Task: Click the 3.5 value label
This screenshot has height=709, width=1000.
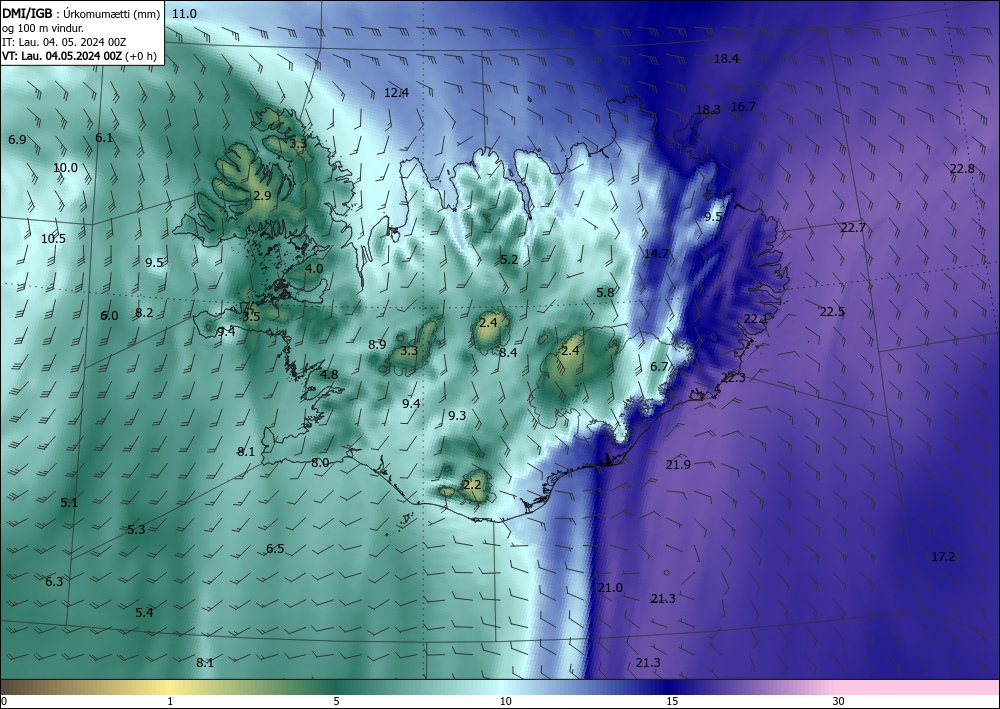Action: point(251,316)
